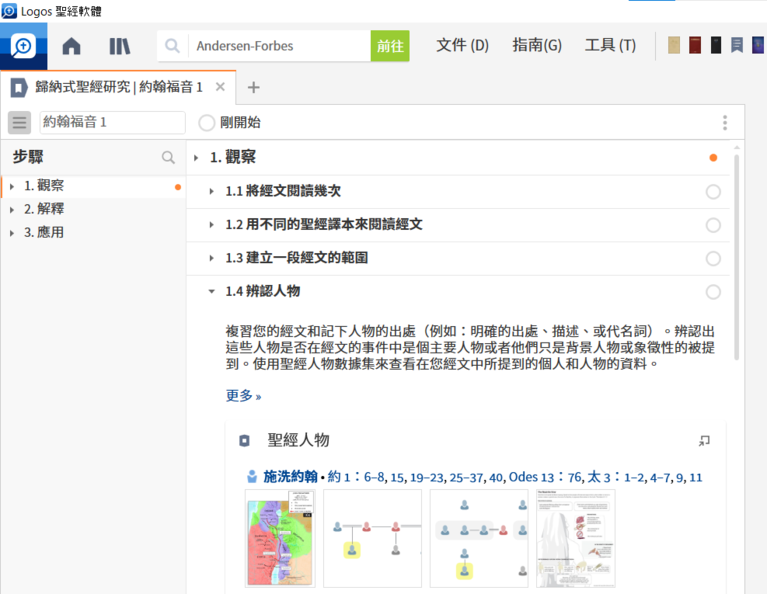Image resolution: width=767 pixels, height=594 pixels.
Task: Mark step 1.4 辨認人物 as complete
Action: point(713,292)
